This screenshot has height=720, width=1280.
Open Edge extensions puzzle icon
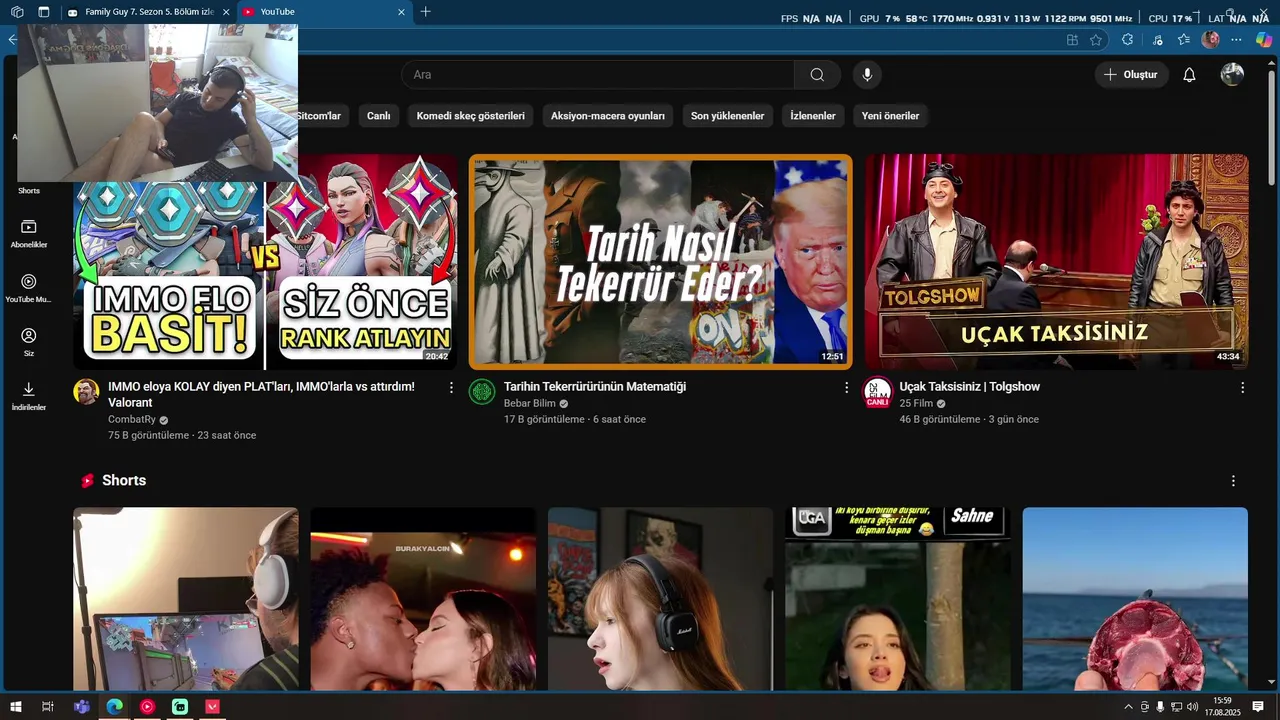tap(1127, 40)
